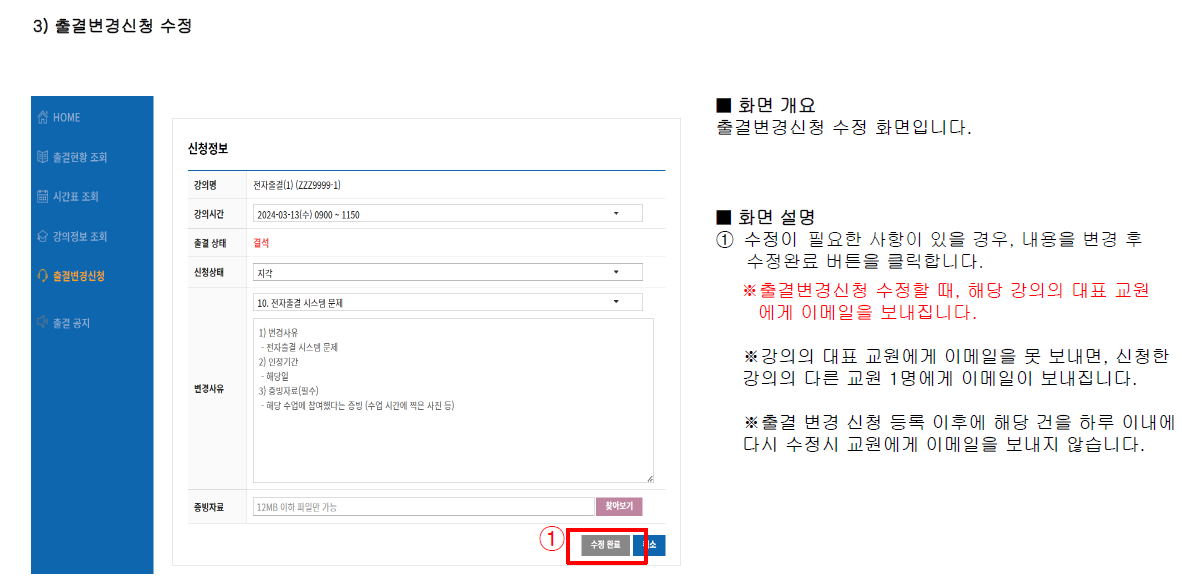
Task: Click the text area resize handle corner
Action: tap(649, 479)
